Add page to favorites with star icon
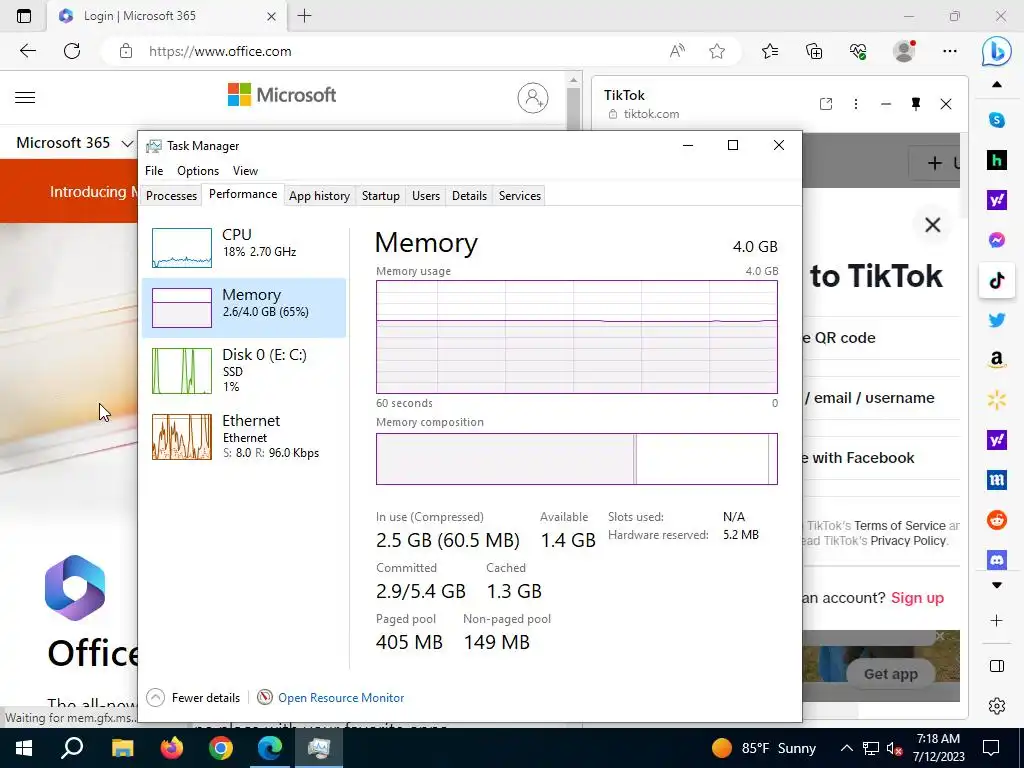This screenshot has width=1024, height=768. (717, 51)
